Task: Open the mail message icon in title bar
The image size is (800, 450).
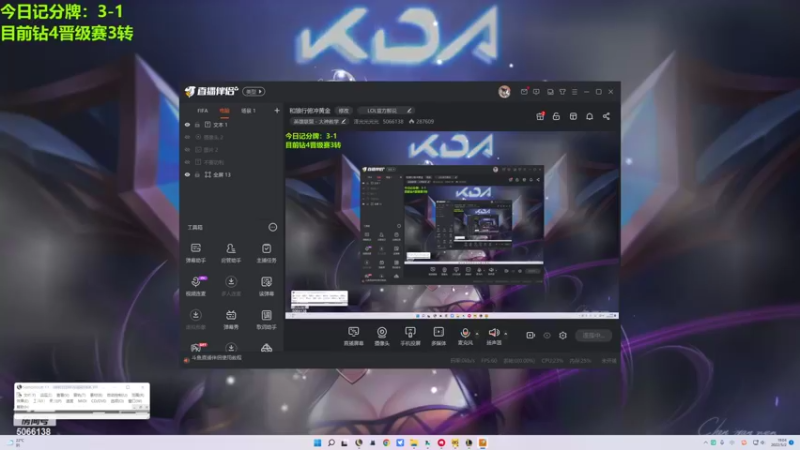Action: coord(524,92)
